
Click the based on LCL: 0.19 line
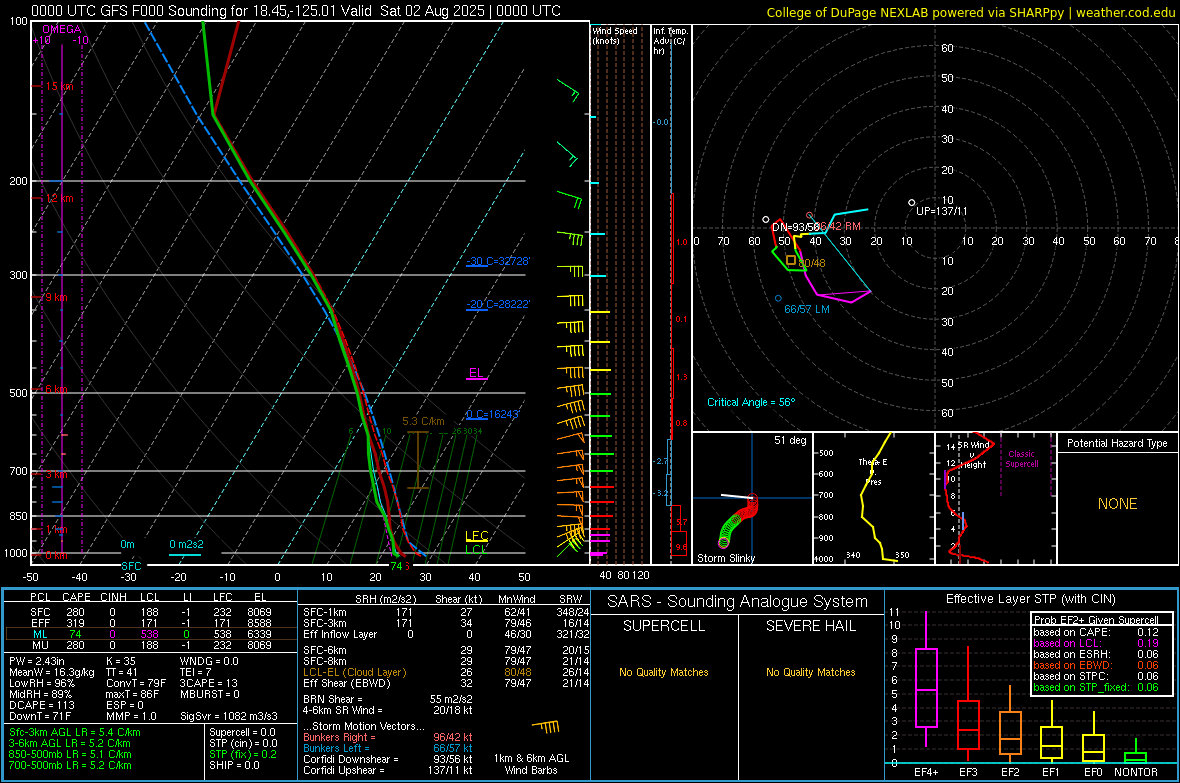tap(1096, 643)
